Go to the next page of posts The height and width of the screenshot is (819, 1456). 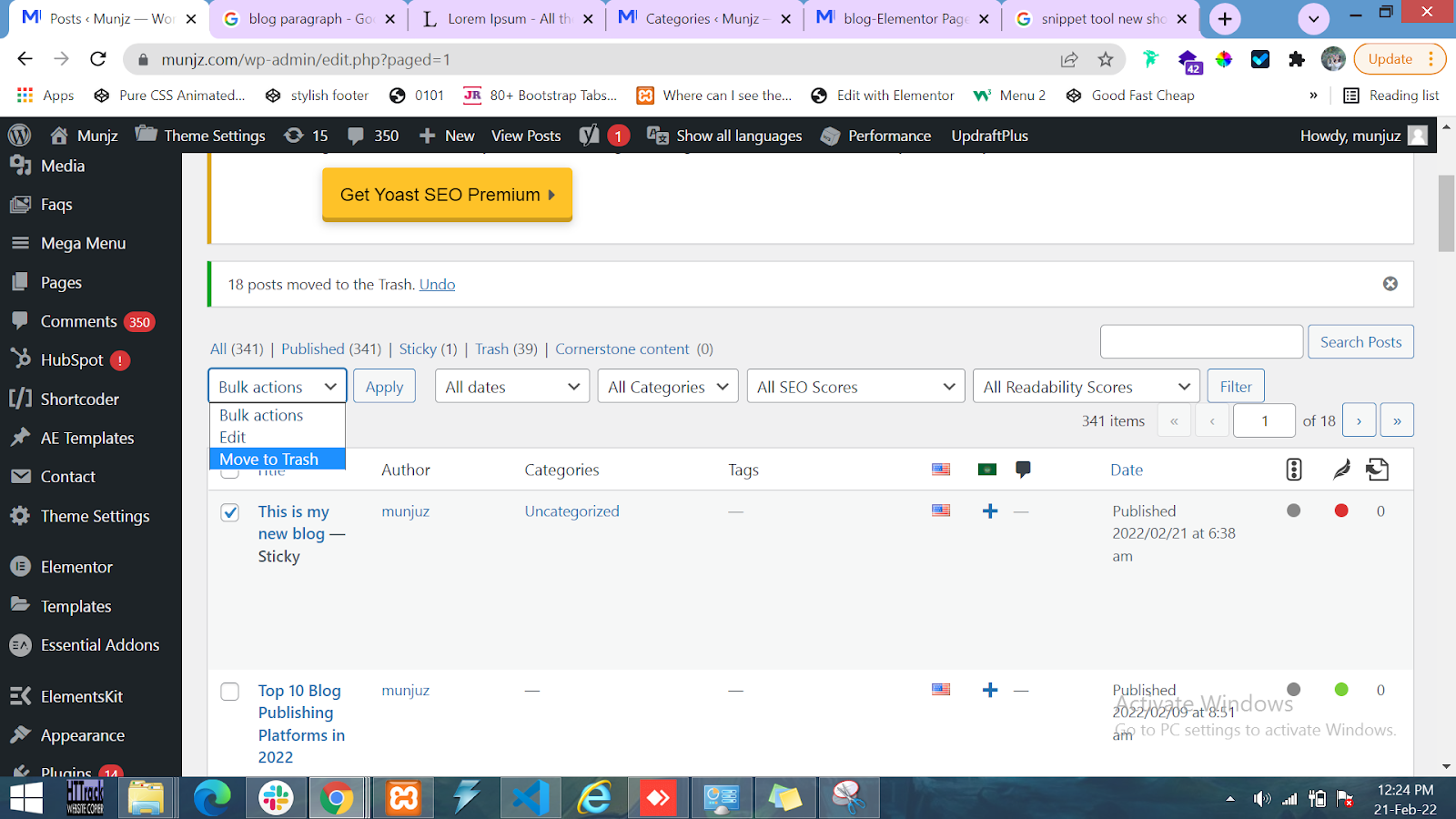(1359, 420)
